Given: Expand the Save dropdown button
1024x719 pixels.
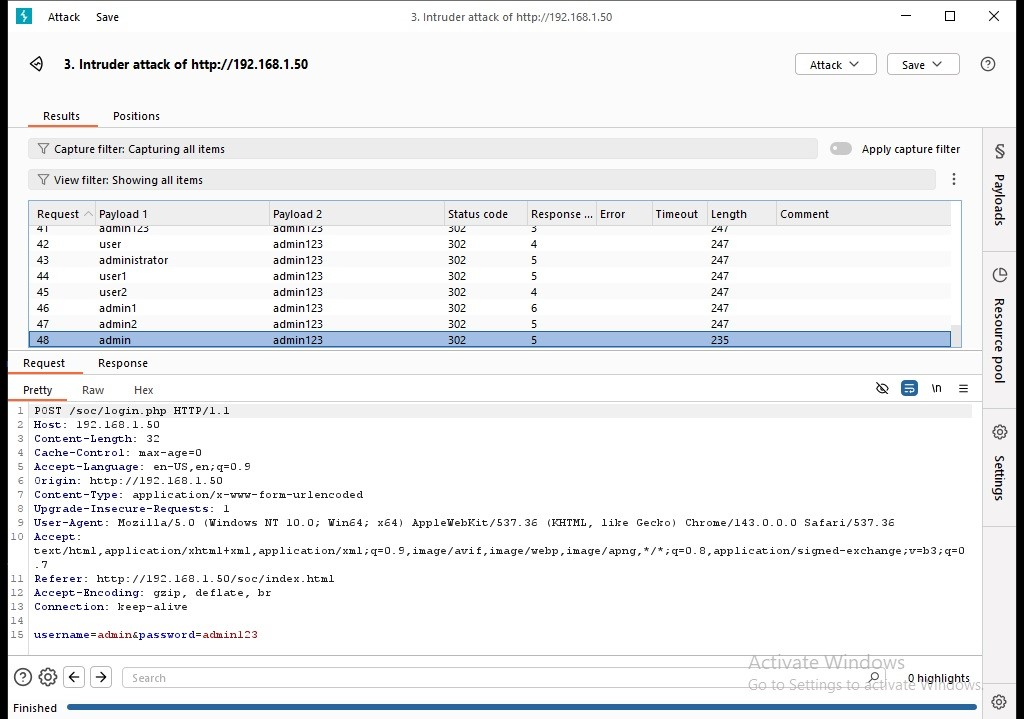Looking at the screenshot, I should point(923,65).
